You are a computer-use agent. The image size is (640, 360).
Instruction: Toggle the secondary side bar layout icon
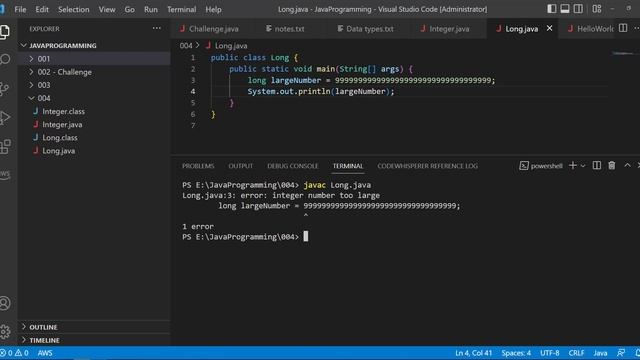coord(578,9)
